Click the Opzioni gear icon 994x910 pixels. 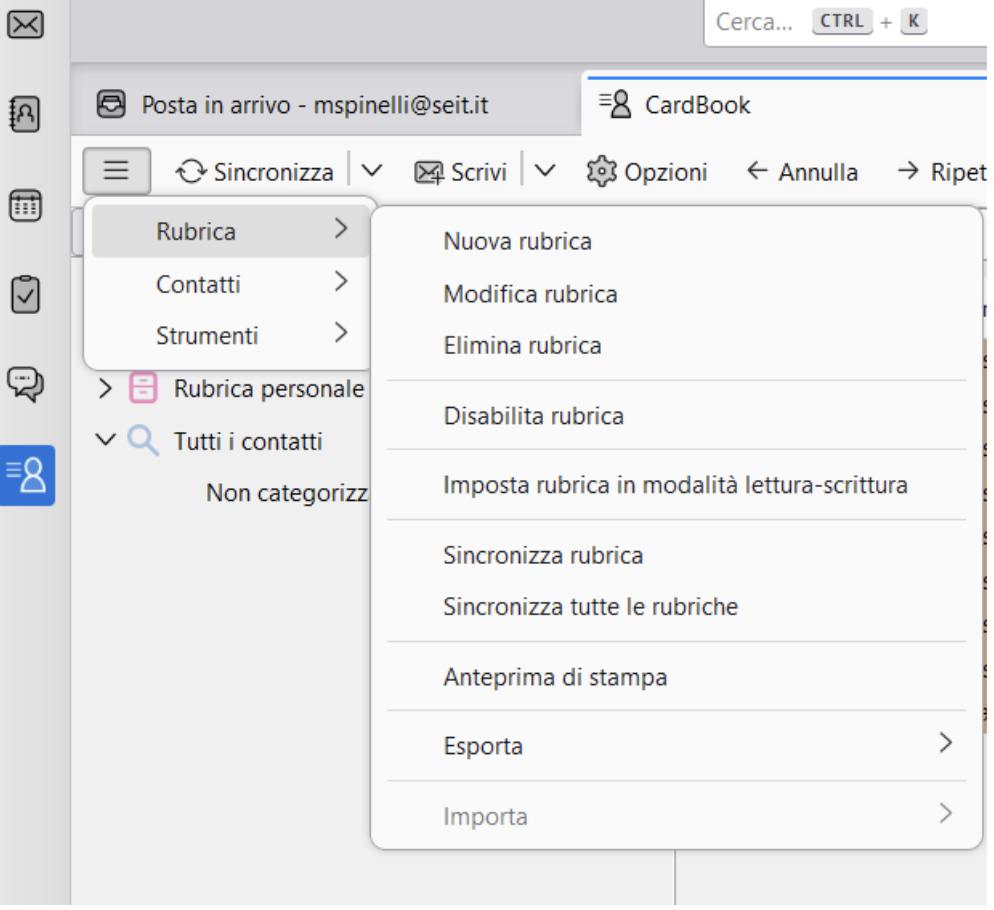[x=601, y=172]
